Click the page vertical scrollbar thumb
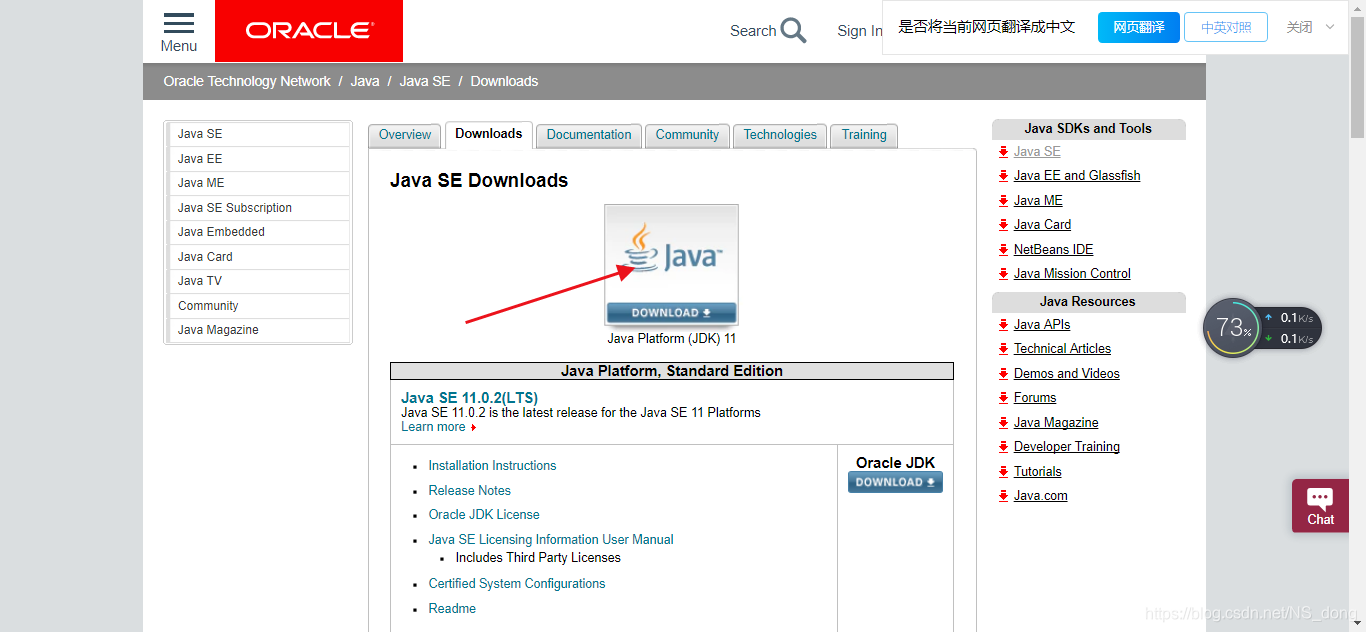The image size is (1366, 632). (1357, 75)
